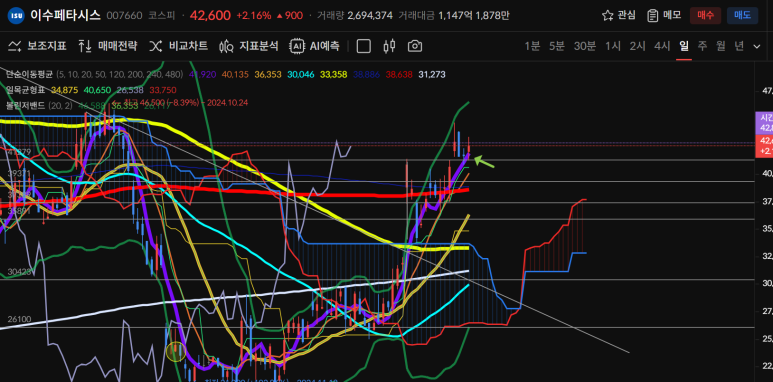The image size is (773, 382).
Task: Switch to 1시 hourly timeframe
Action: (x=613, y=46)
